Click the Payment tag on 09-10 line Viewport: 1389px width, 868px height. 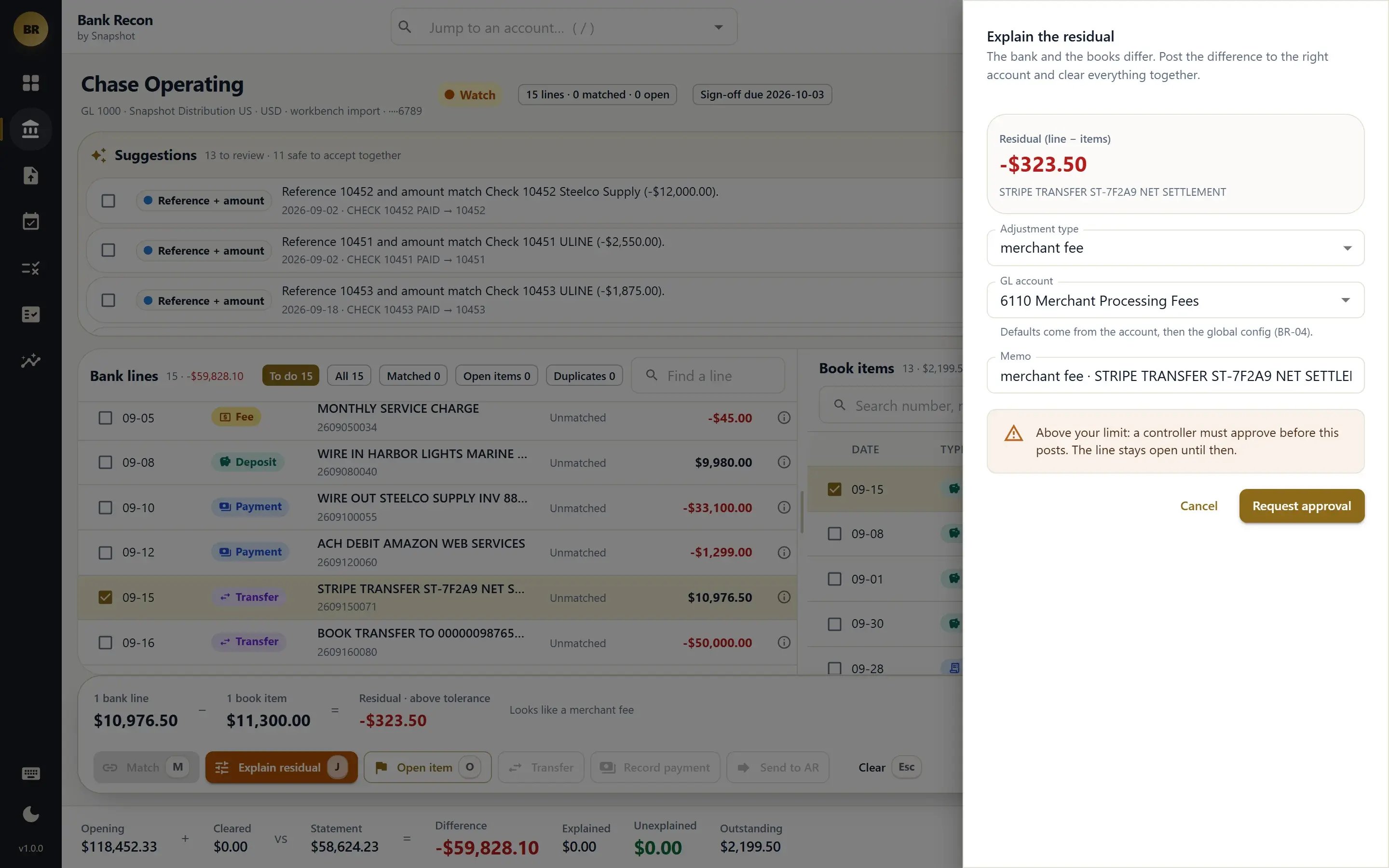250,506
